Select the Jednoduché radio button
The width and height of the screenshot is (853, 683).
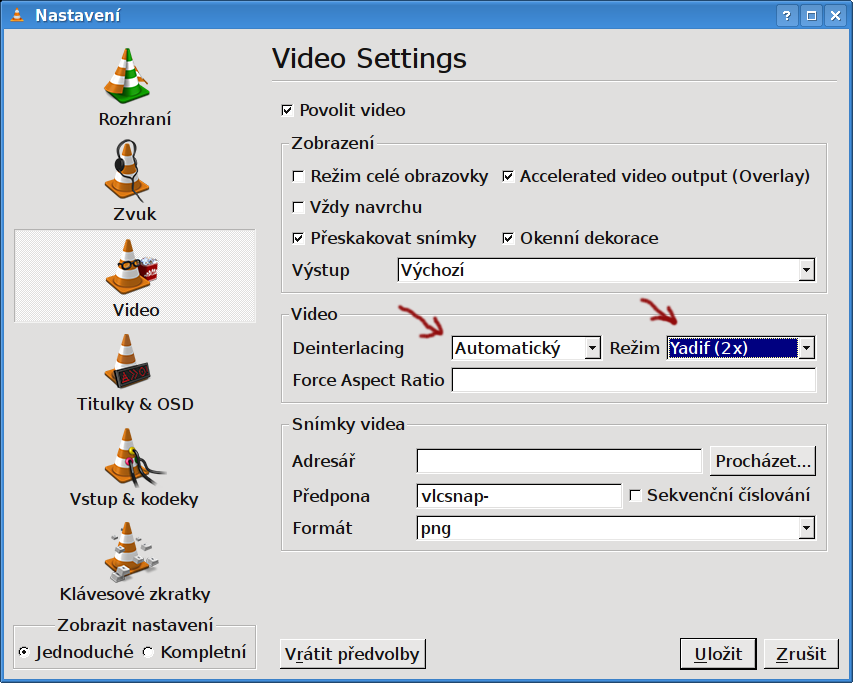24,652
